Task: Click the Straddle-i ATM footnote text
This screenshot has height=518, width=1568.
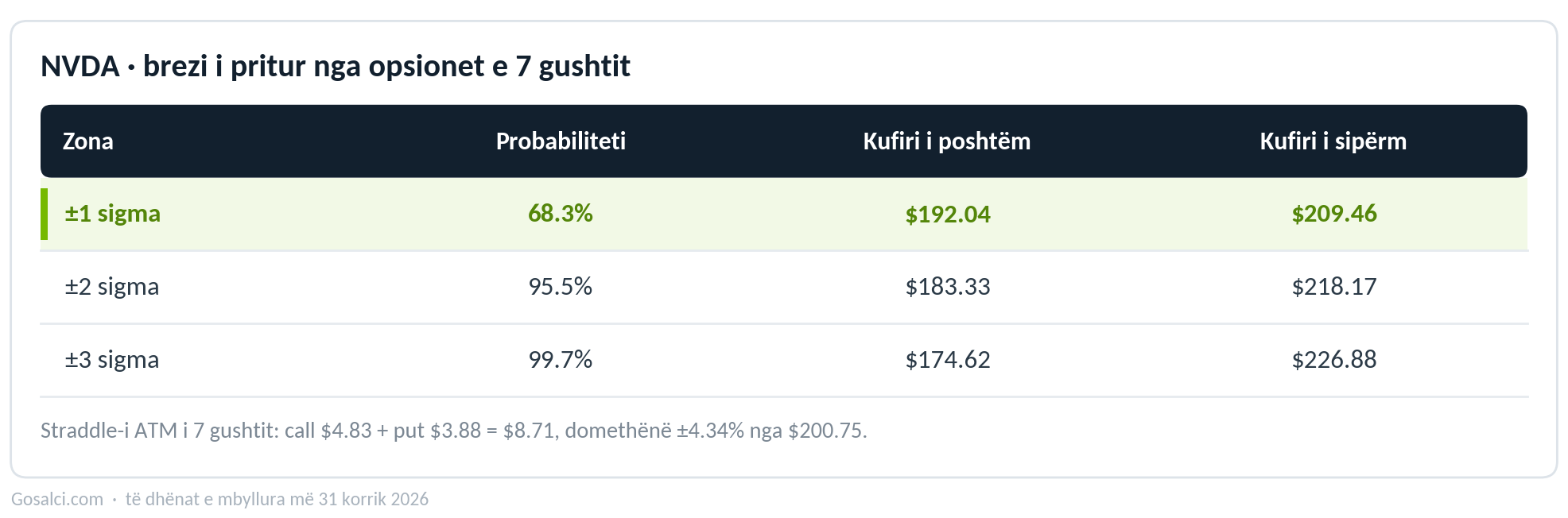Action: (454, 431)
